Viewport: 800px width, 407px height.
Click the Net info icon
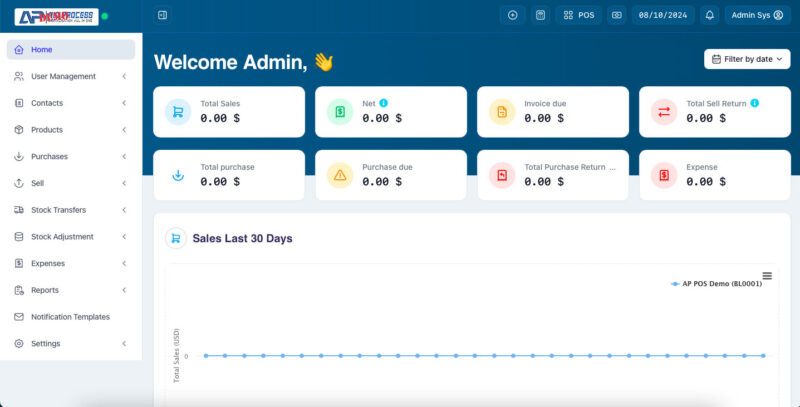(x=384, y=103)
